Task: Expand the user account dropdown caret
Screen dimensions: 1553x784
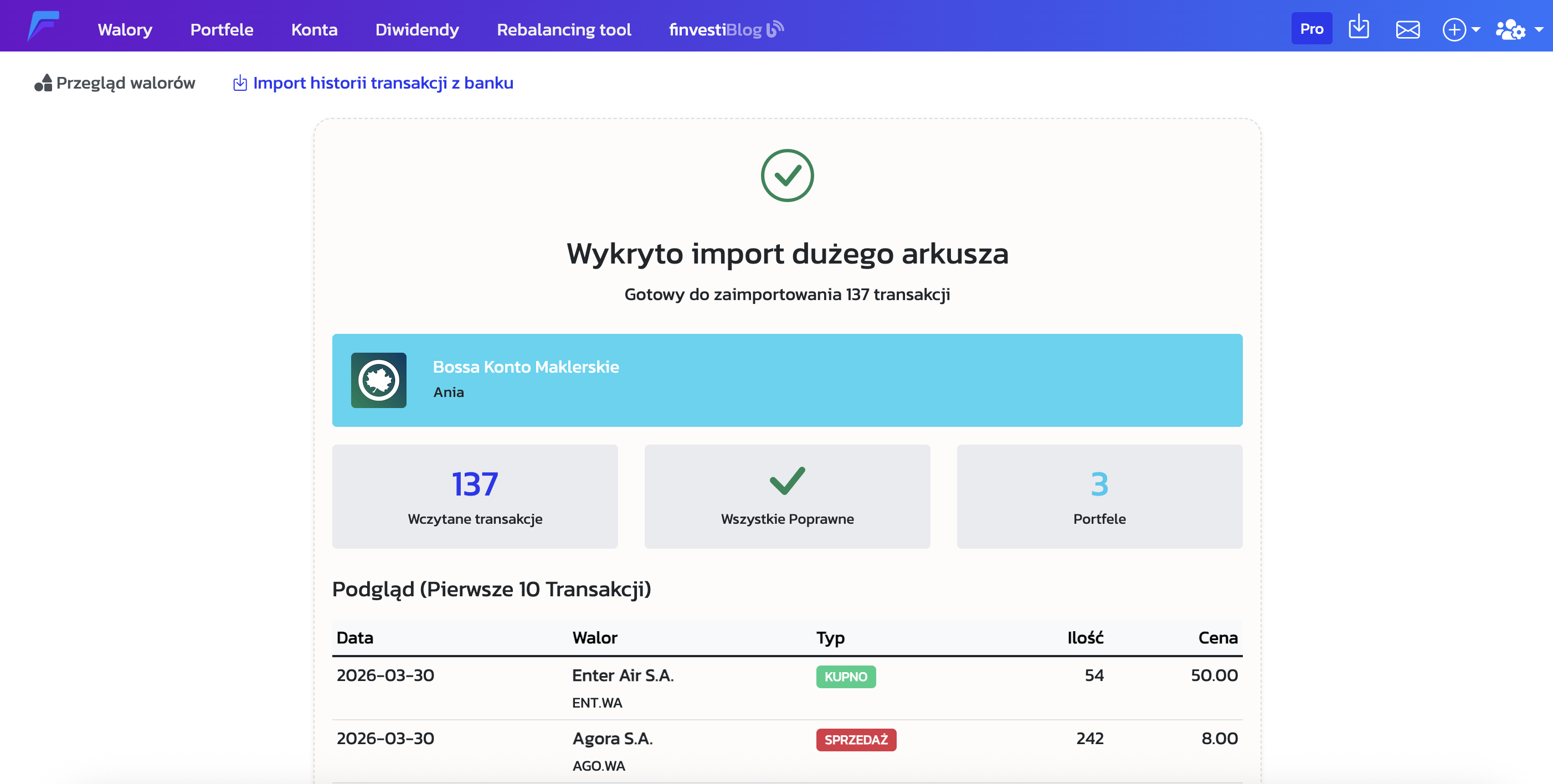Action: [x=1539, y=29]
